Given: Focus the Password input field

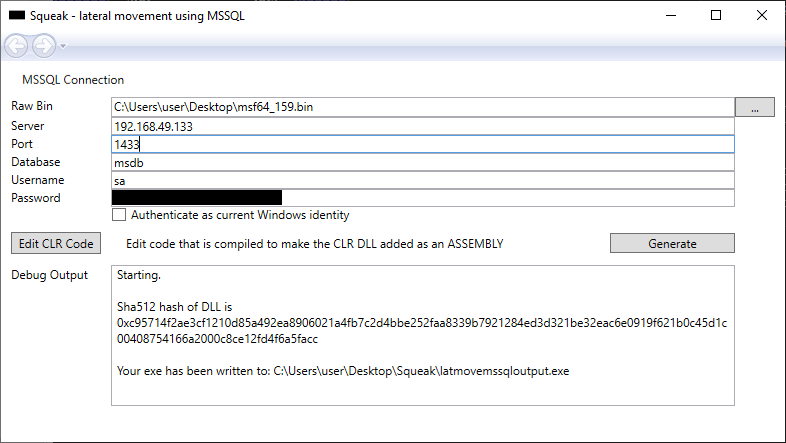Looking at the screenshot, I should 422,198.
